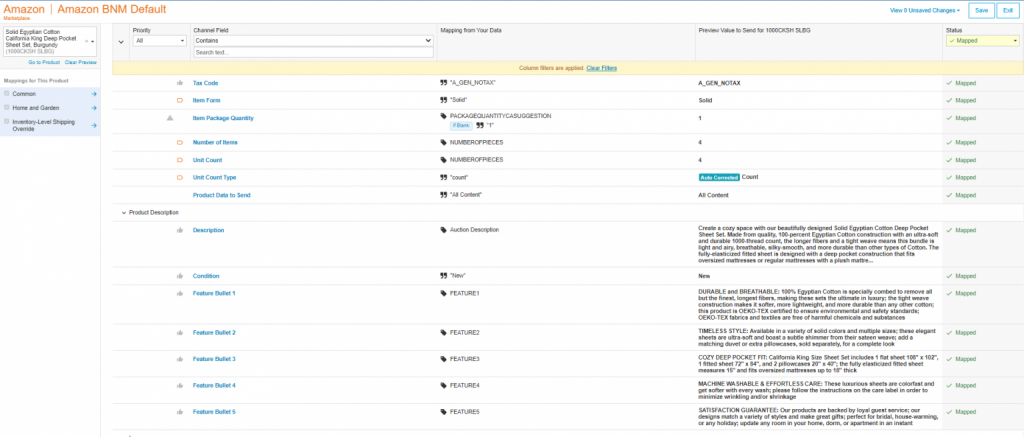This screenshot has width=1024, height=437.
Task: Open the Channel Field Contains dropdown
Action: pyautogui.click(x=313, y=40)
